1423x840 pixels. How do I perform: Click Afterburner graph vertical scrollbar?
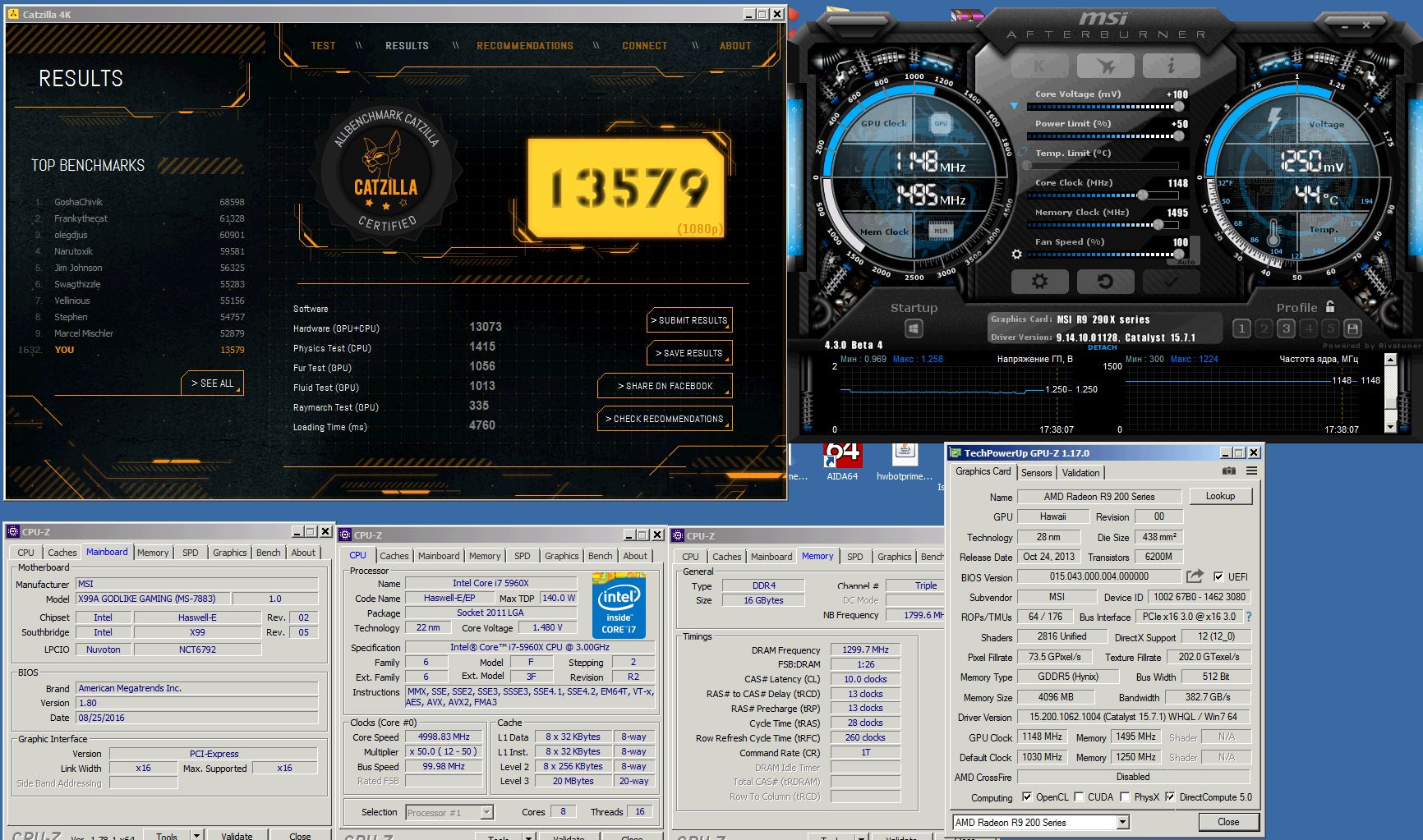(x=1390, y=392)
